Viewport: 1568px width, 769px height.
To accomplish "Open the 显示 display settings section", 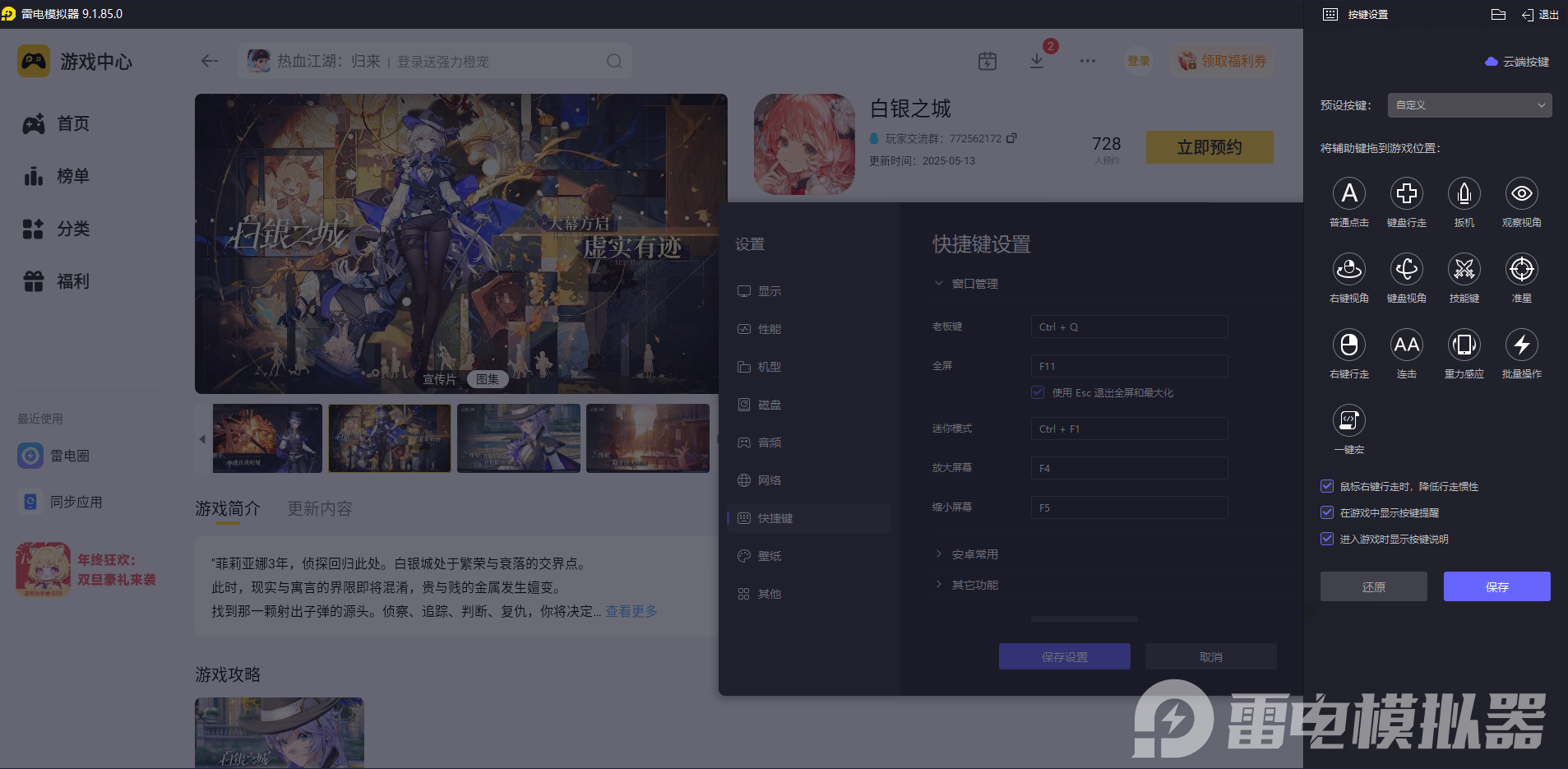I will coord(809,291).
